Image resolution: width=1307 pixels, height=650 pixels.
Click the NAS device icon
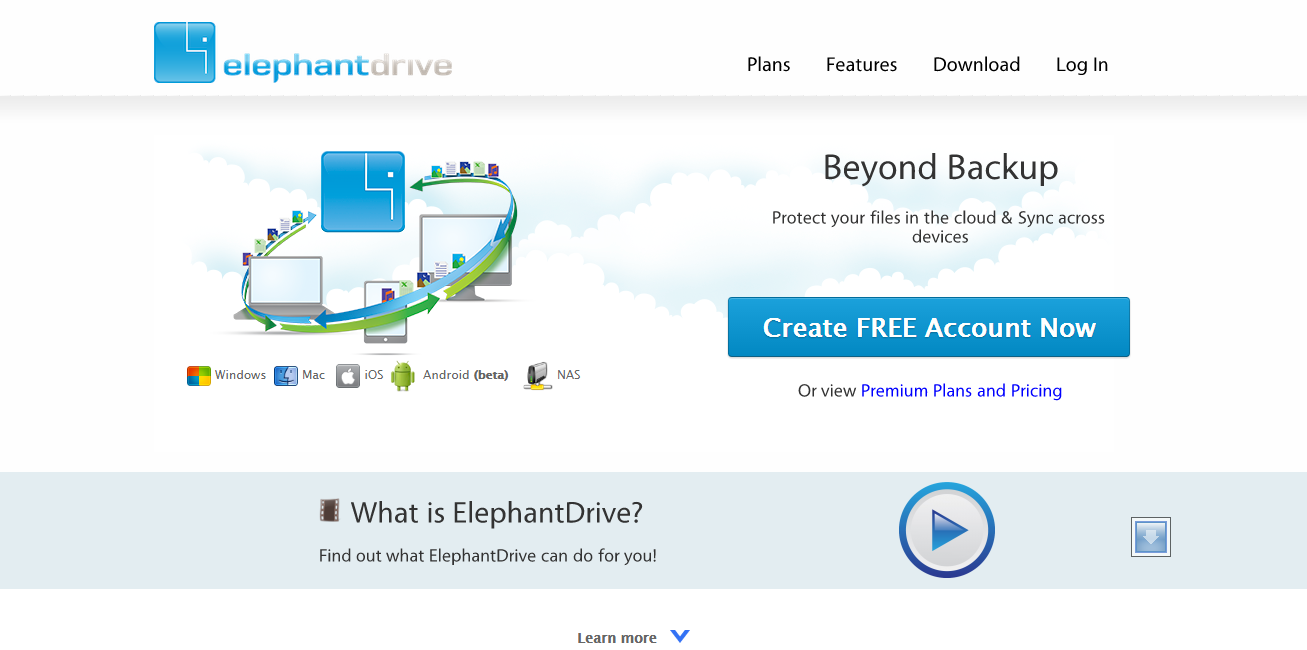pyautogui.click(x=537, y=376)
